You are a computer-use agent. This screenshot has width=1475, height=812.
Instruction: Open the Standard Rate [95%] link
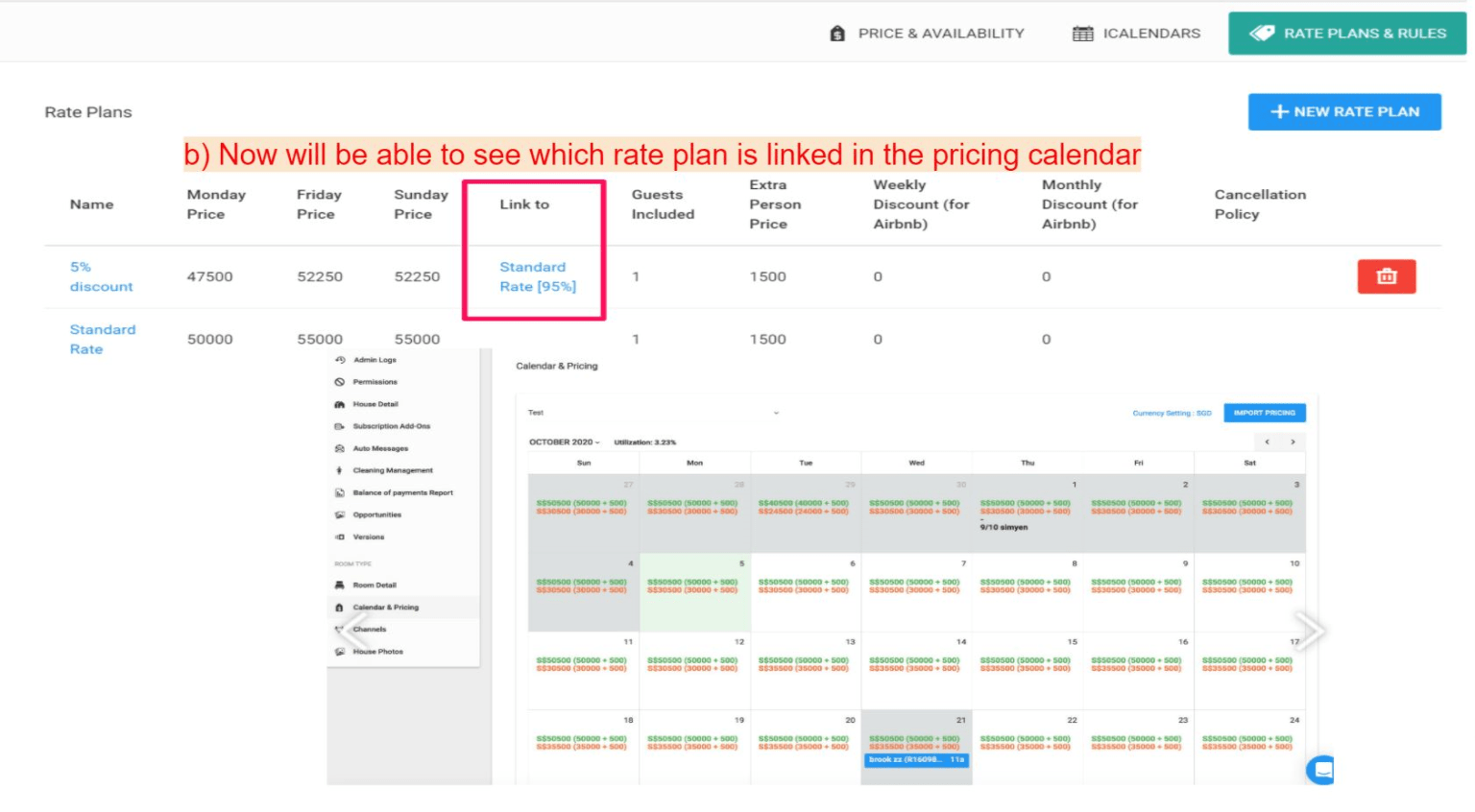tap(537, 276)
